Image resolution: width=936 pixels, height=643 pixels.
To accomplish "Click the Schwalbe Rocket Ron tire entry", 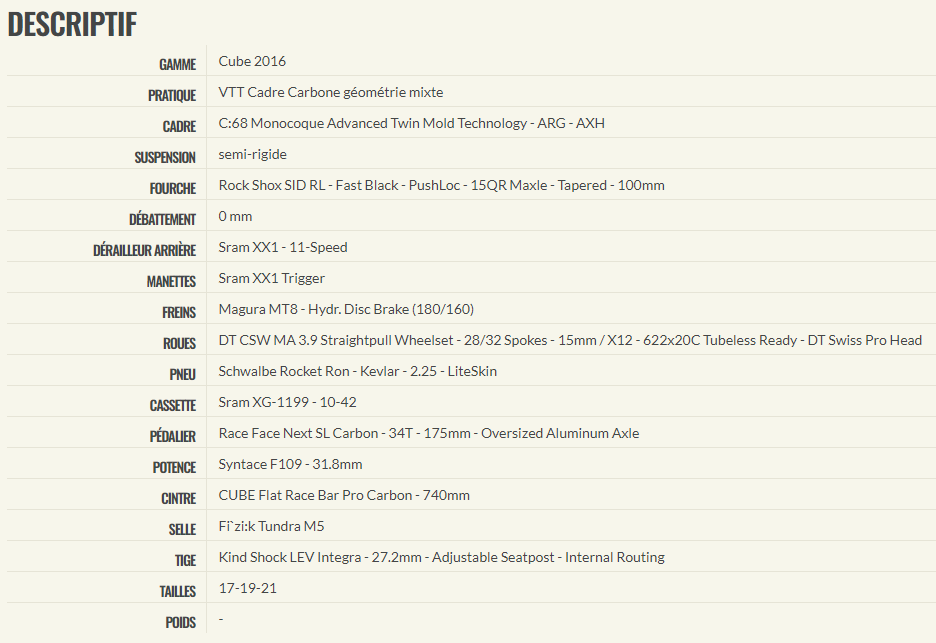I will click(358, 371).
